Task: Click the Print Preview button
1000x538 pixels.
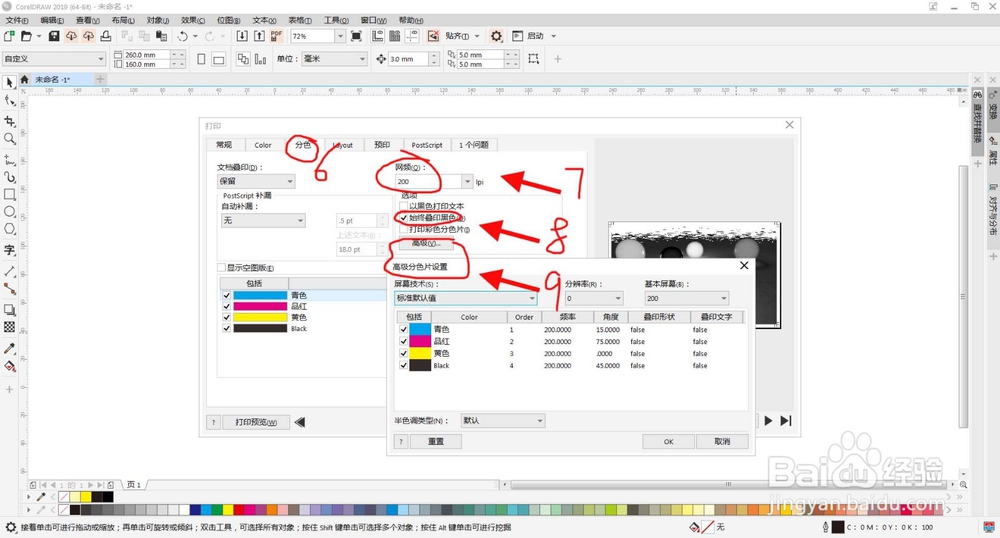Action: tap(256, 422)
